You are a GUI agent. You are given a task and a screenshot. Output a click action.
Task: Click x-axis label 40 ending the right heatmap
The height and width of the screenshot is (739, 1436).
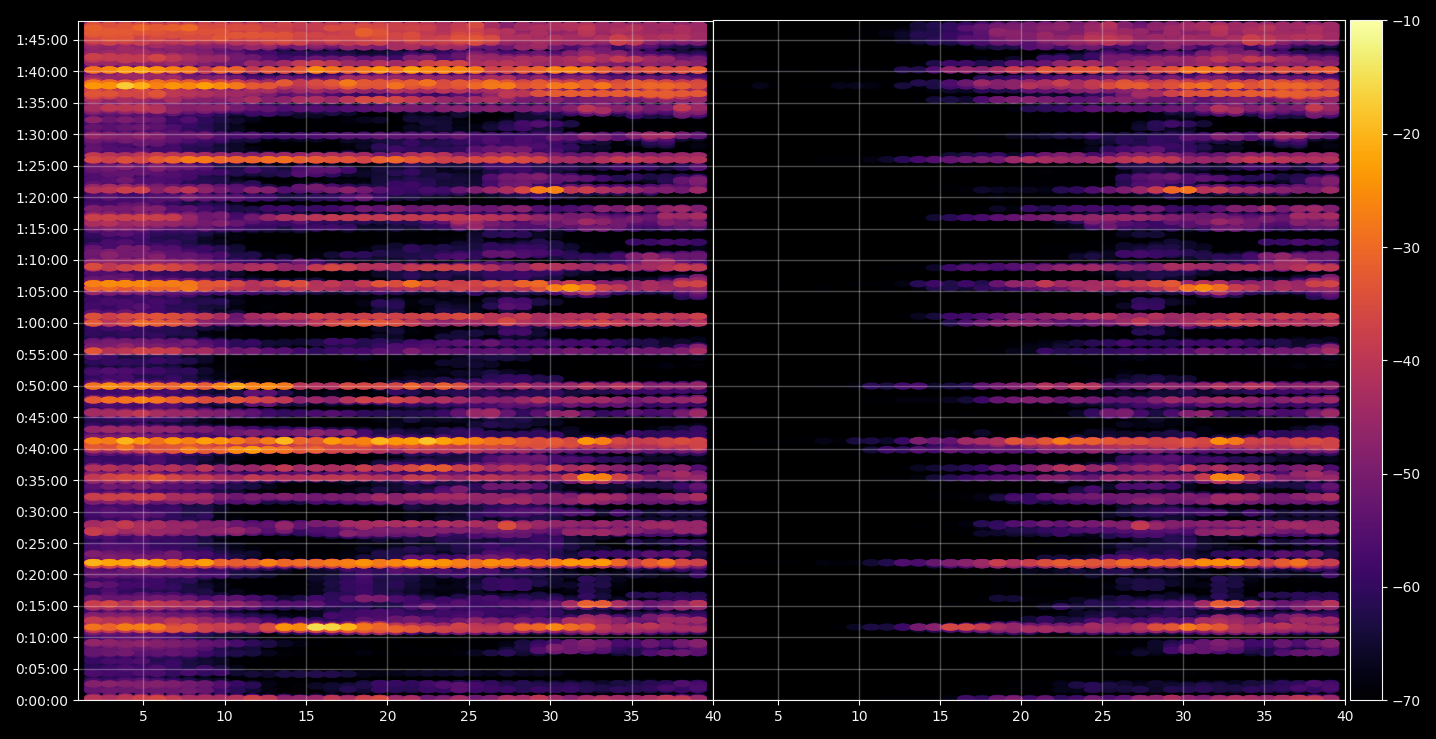(1345, 716)
